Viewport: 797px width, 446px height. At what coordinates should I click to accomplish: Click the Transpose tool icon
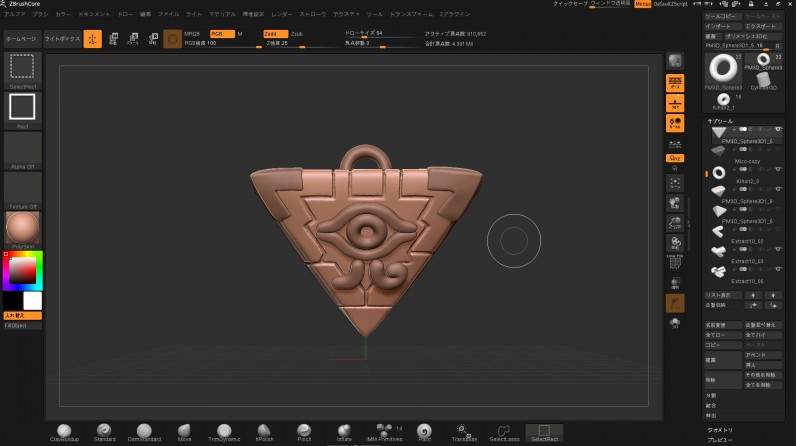coord(464,431)
